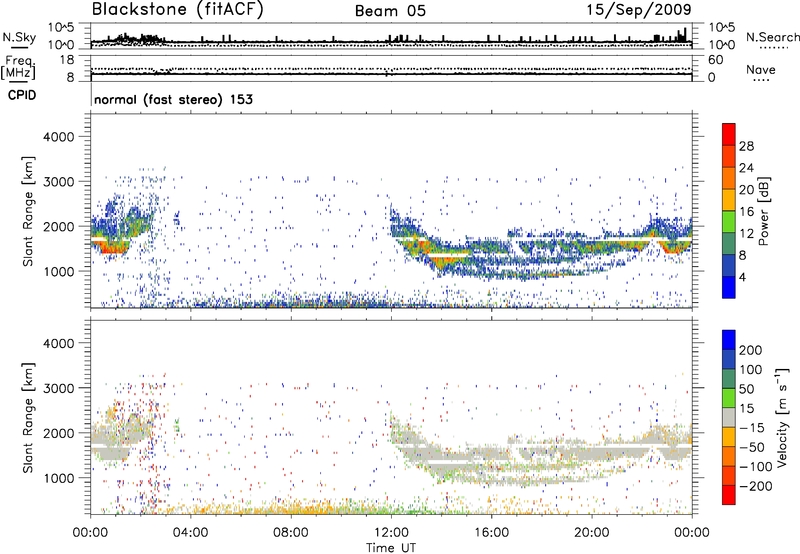Viewport: 800px width, 554px height.
Task: Click the '04:00' time axis tick label
Action: click(190, 533)
